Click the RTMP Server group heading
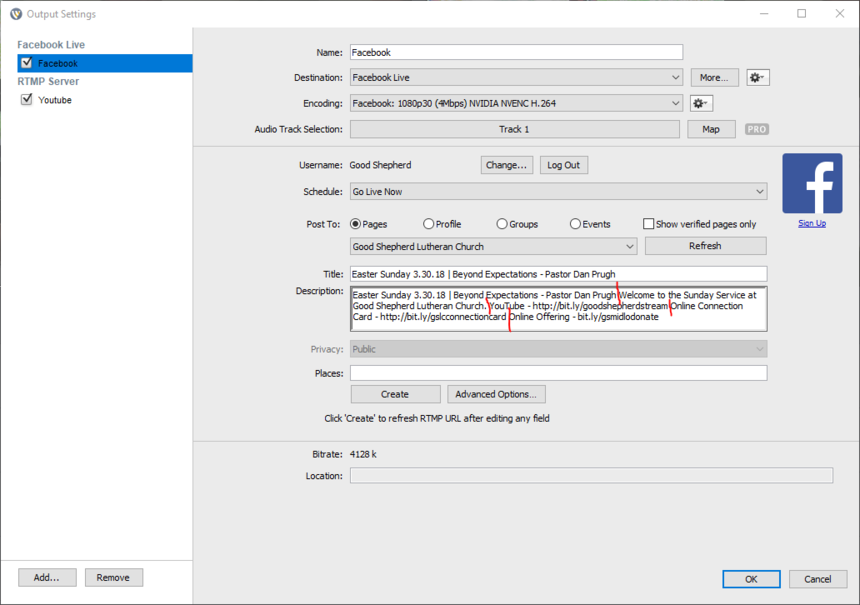Viewport: 860px width, 605px height. coord(48,81)
